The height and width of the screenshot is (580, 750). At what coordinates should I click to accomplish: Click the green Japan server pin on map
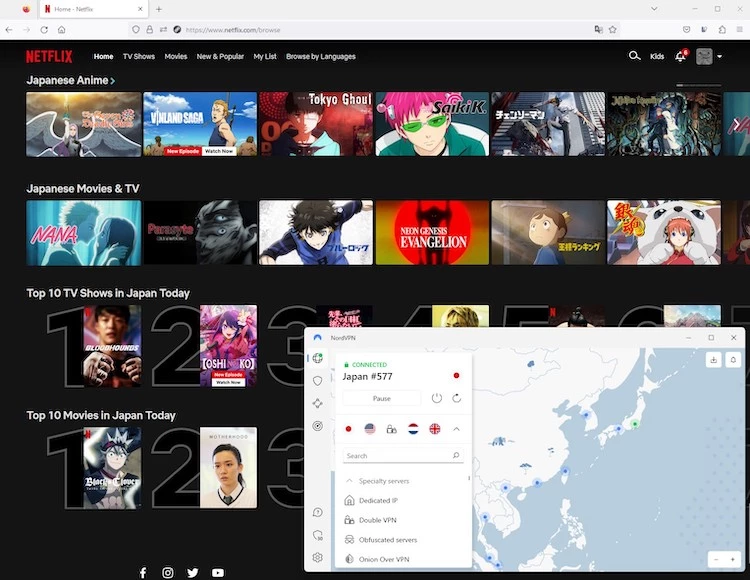(x=635, y=424)
